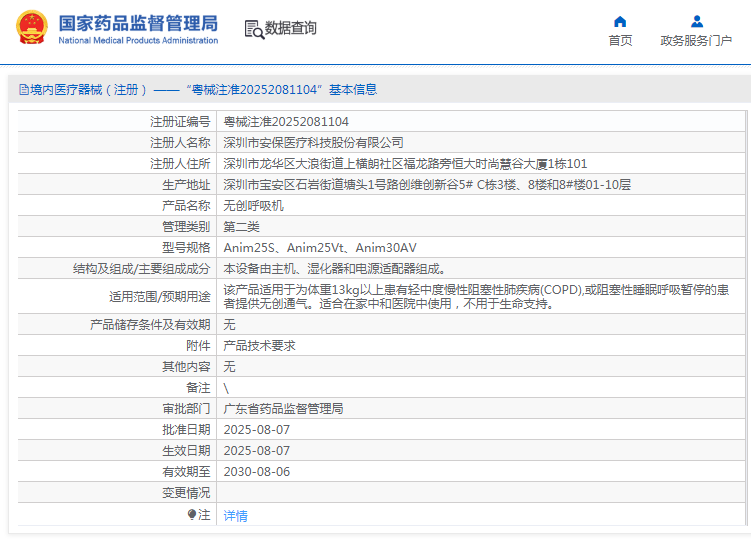Click the management category 第二类 value

241,226
